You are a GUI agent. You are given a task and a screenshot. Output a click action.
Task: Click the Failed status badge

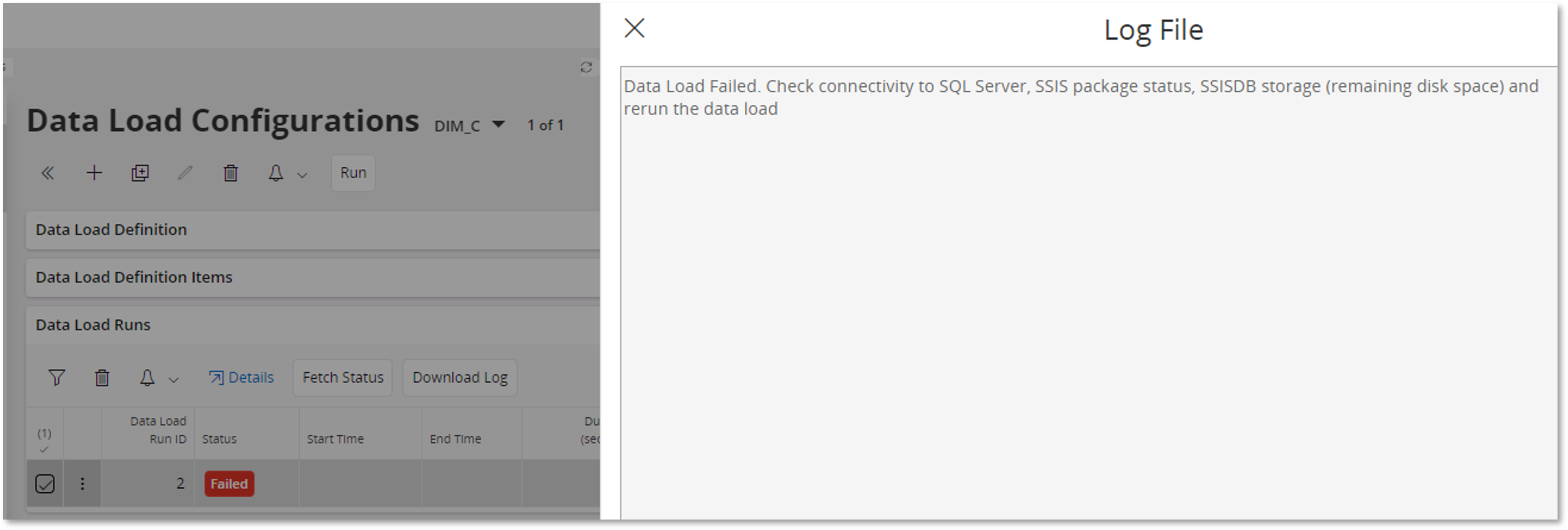click(229, 484)
